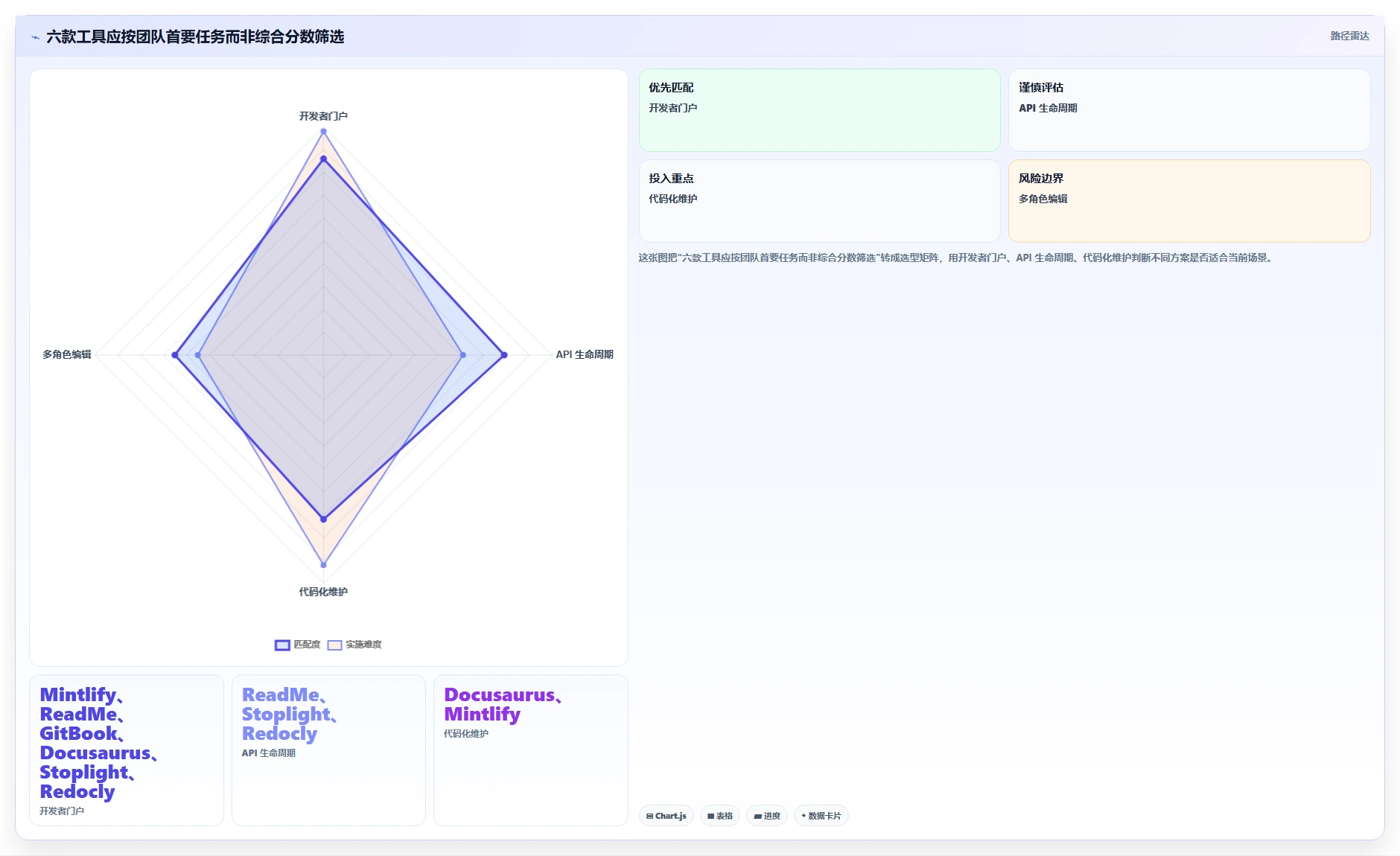Image resolution: width=1400 pixels, height=856 pixels.
Task: Toggle the 匹配度 legend swatch
Action: [282, 645]
